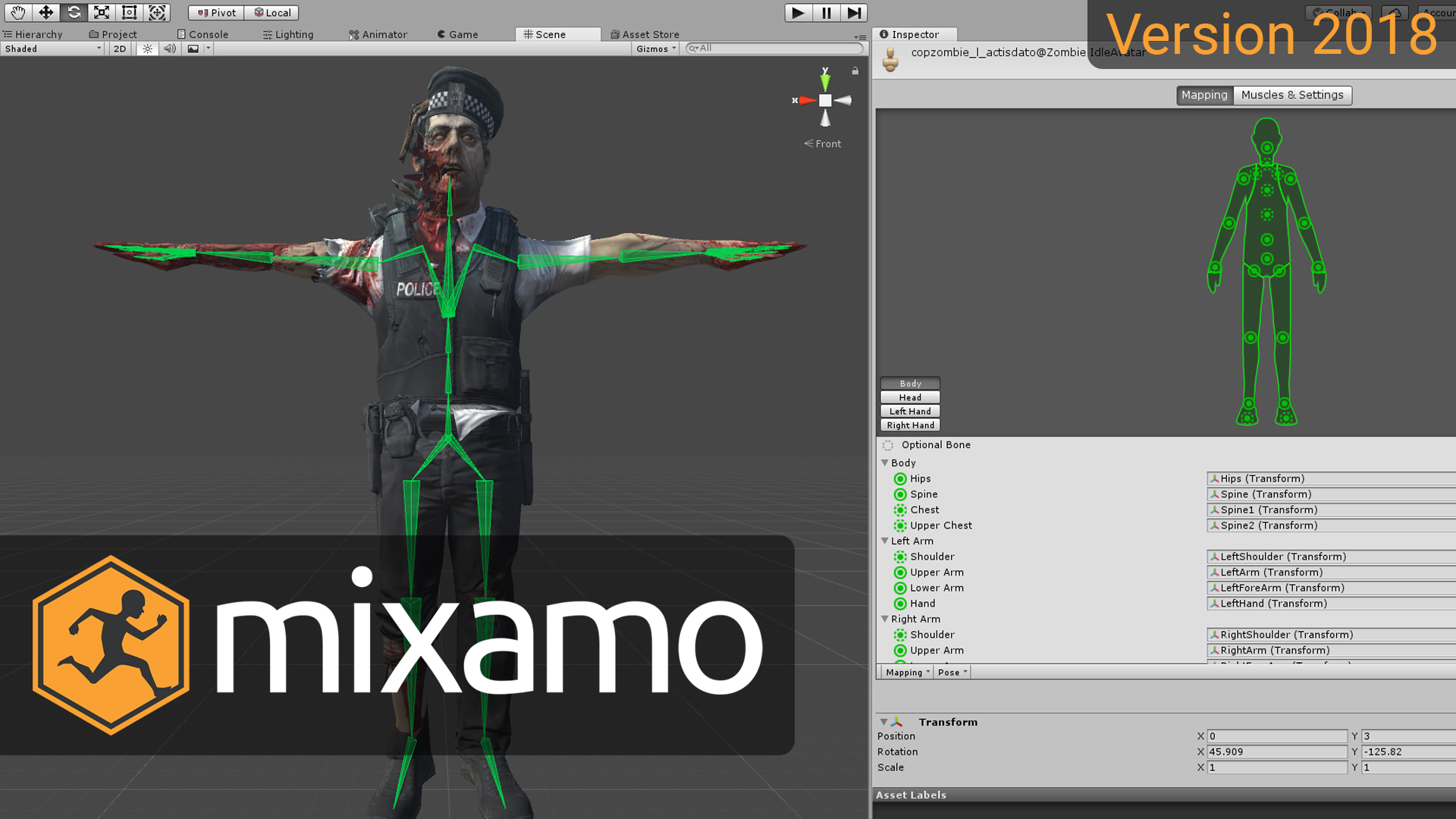Open scene panel options menu
The width and height of the screenshot is (1456, 819).
[x=860, y=36]
